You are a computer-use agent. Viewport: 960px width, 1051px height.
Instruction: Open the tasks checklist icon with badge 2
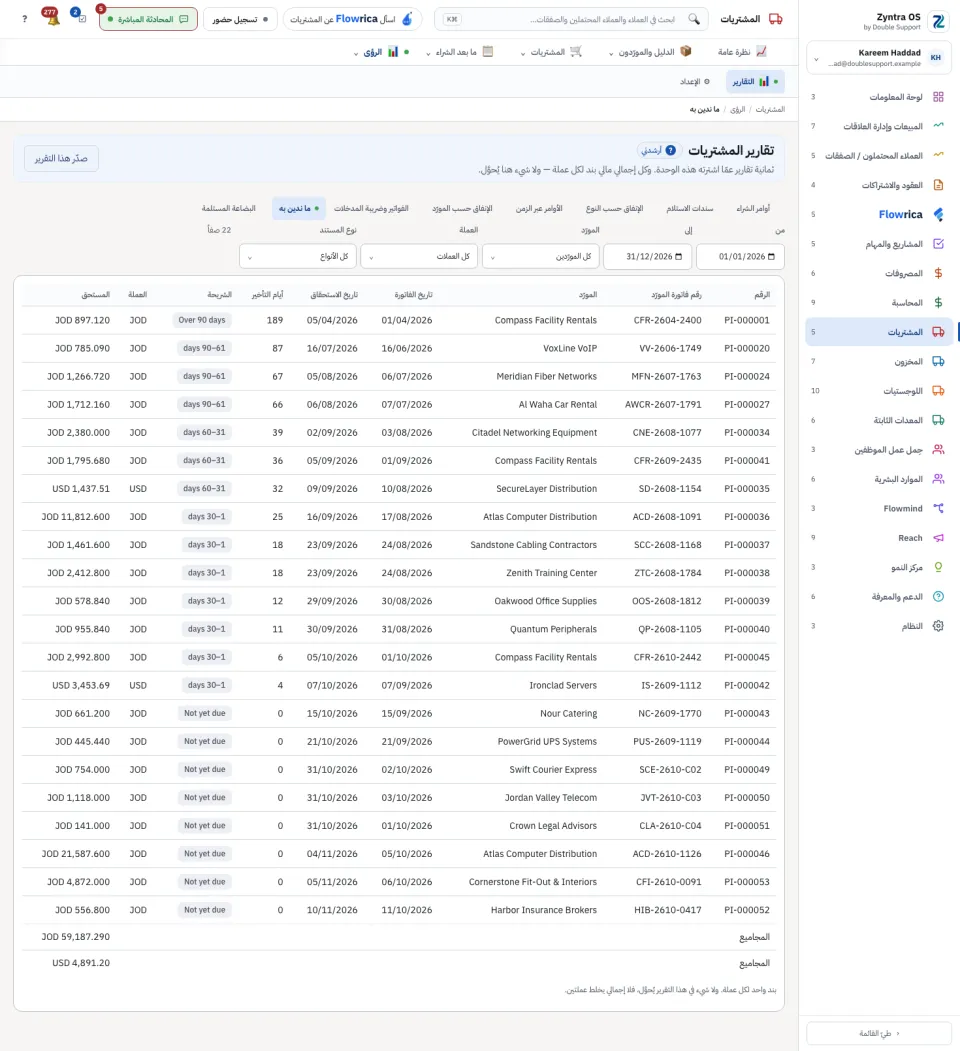[x=79, y=16]
